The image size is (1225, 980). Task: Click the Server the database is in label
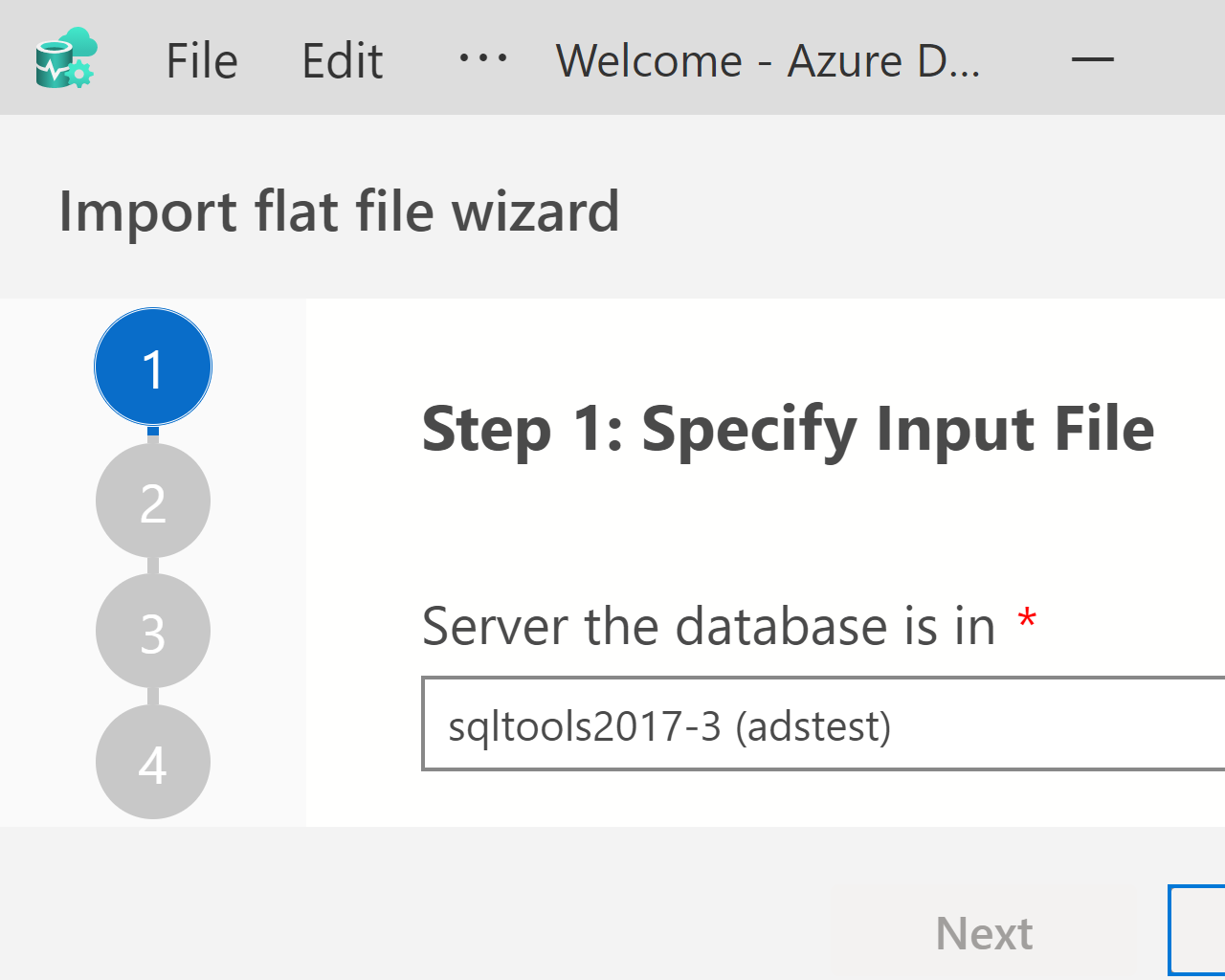point(708,627)
